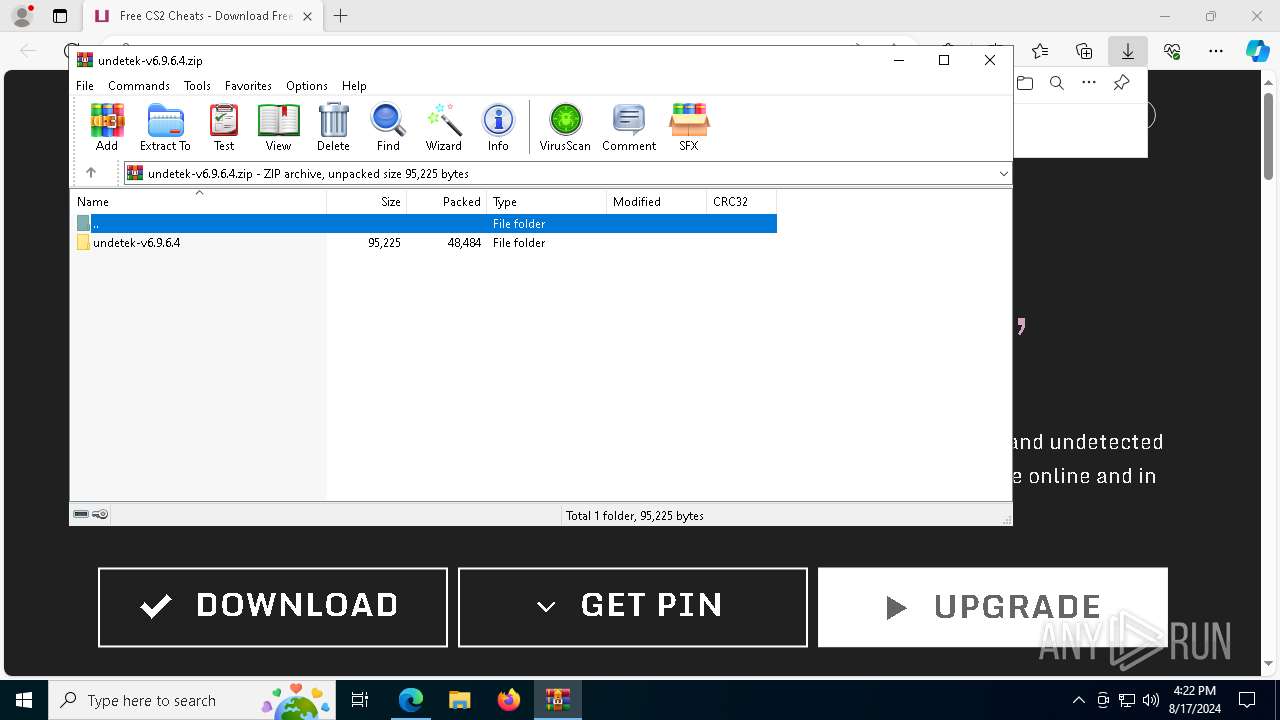Open Edge Downloads toolbar button

tap(1128, 51)
